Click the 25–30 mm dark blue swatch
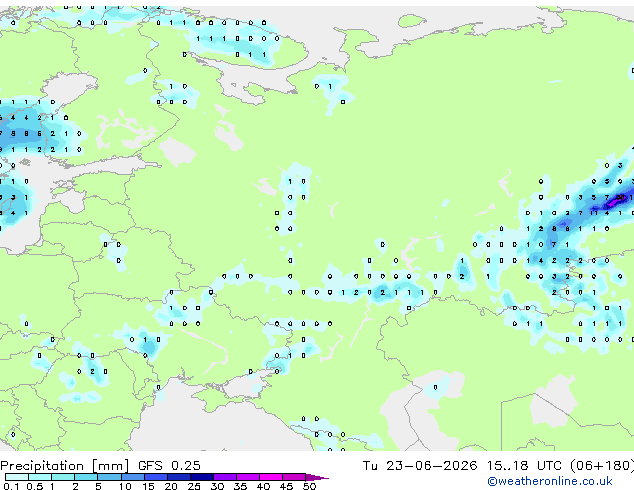 click(x=202, y=477)
